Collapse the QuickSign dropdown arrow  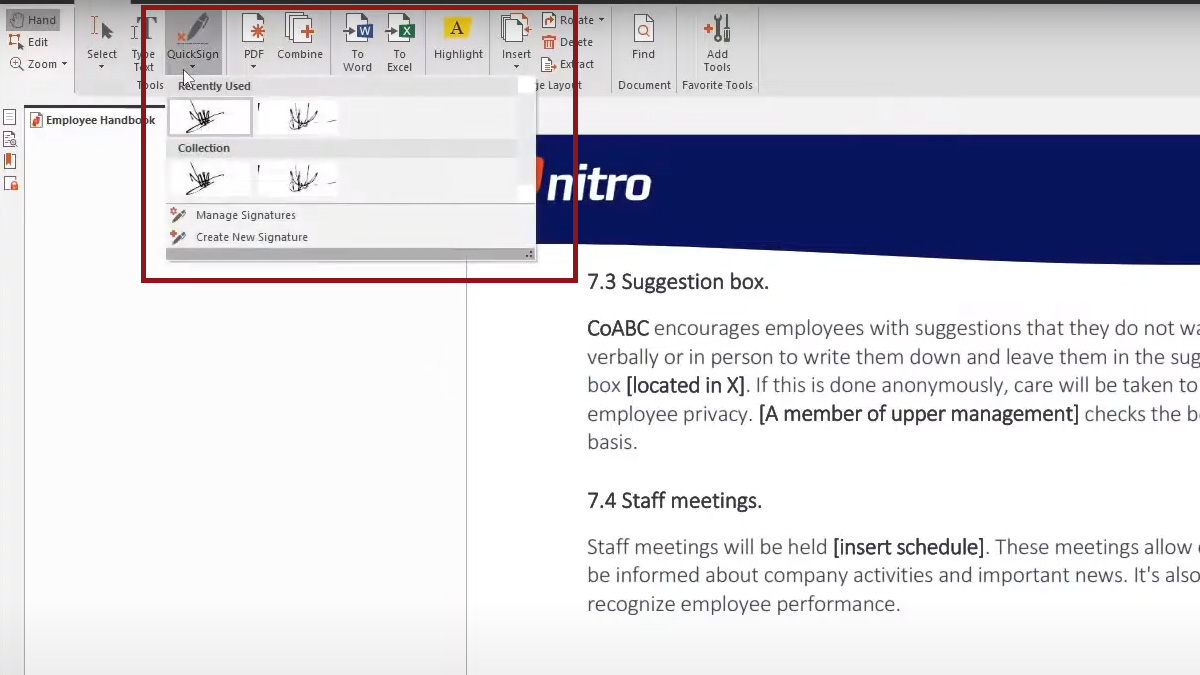191,67
